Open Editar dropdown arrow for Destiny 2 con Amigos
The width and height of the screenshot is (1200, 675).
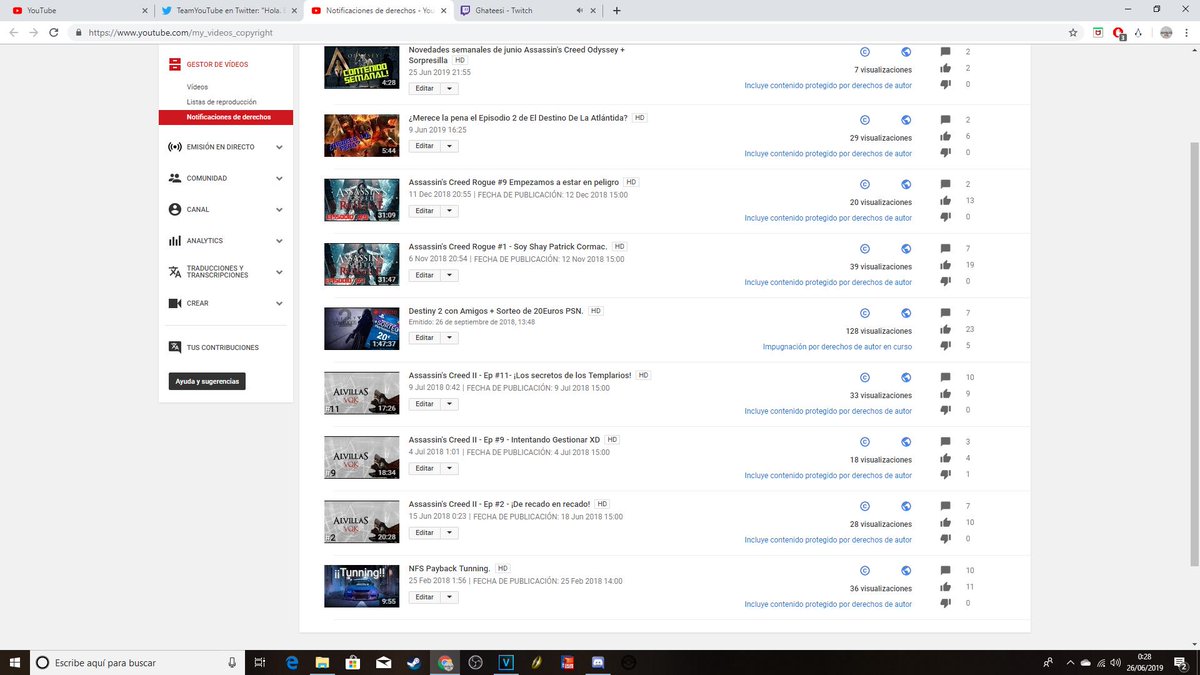[x=450, y=338]
